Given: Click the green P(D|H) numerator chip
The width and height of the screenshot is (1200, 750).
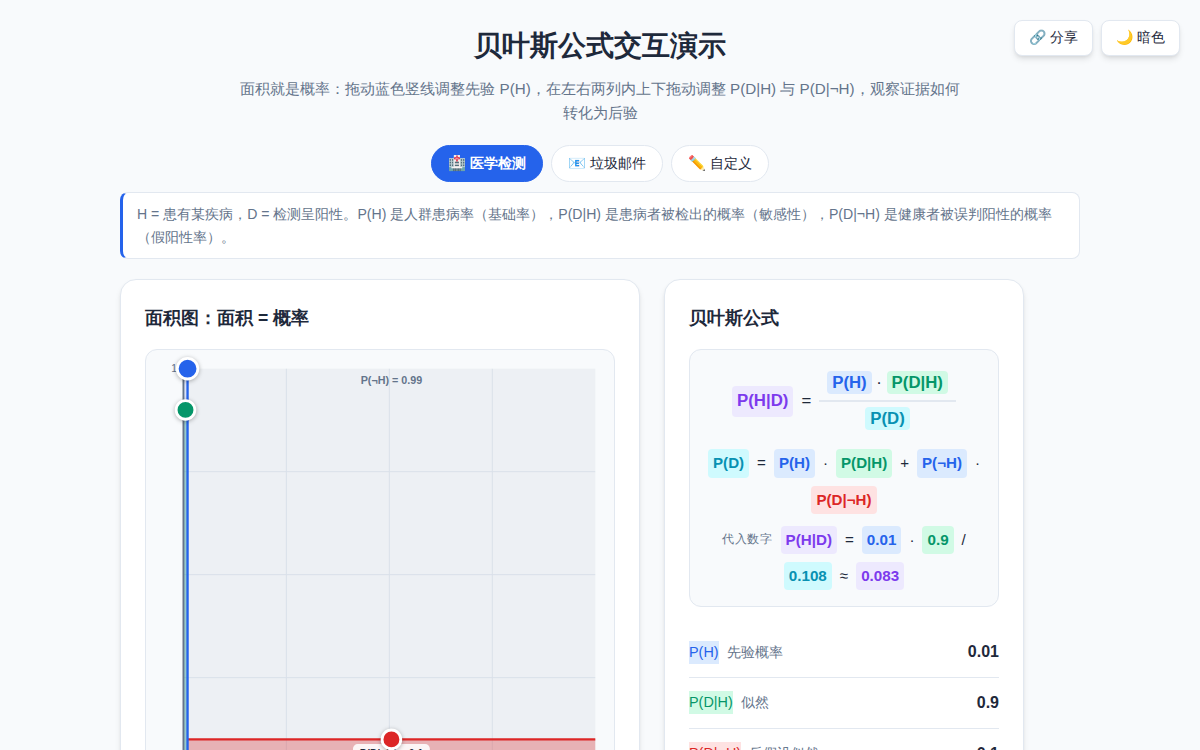Looking at the screenshot, I should click(x=917, y=382).
